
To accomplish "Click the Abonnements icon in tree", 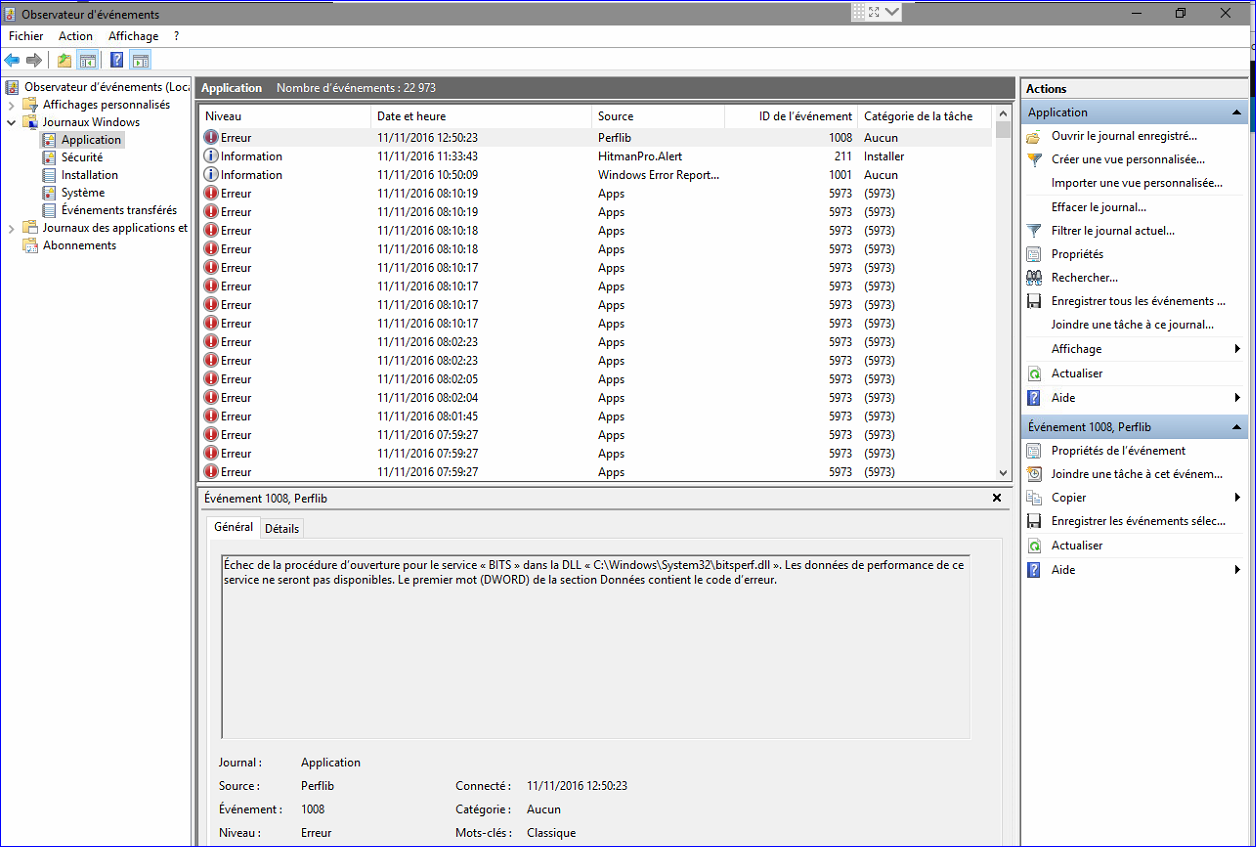I will point(30,246).
